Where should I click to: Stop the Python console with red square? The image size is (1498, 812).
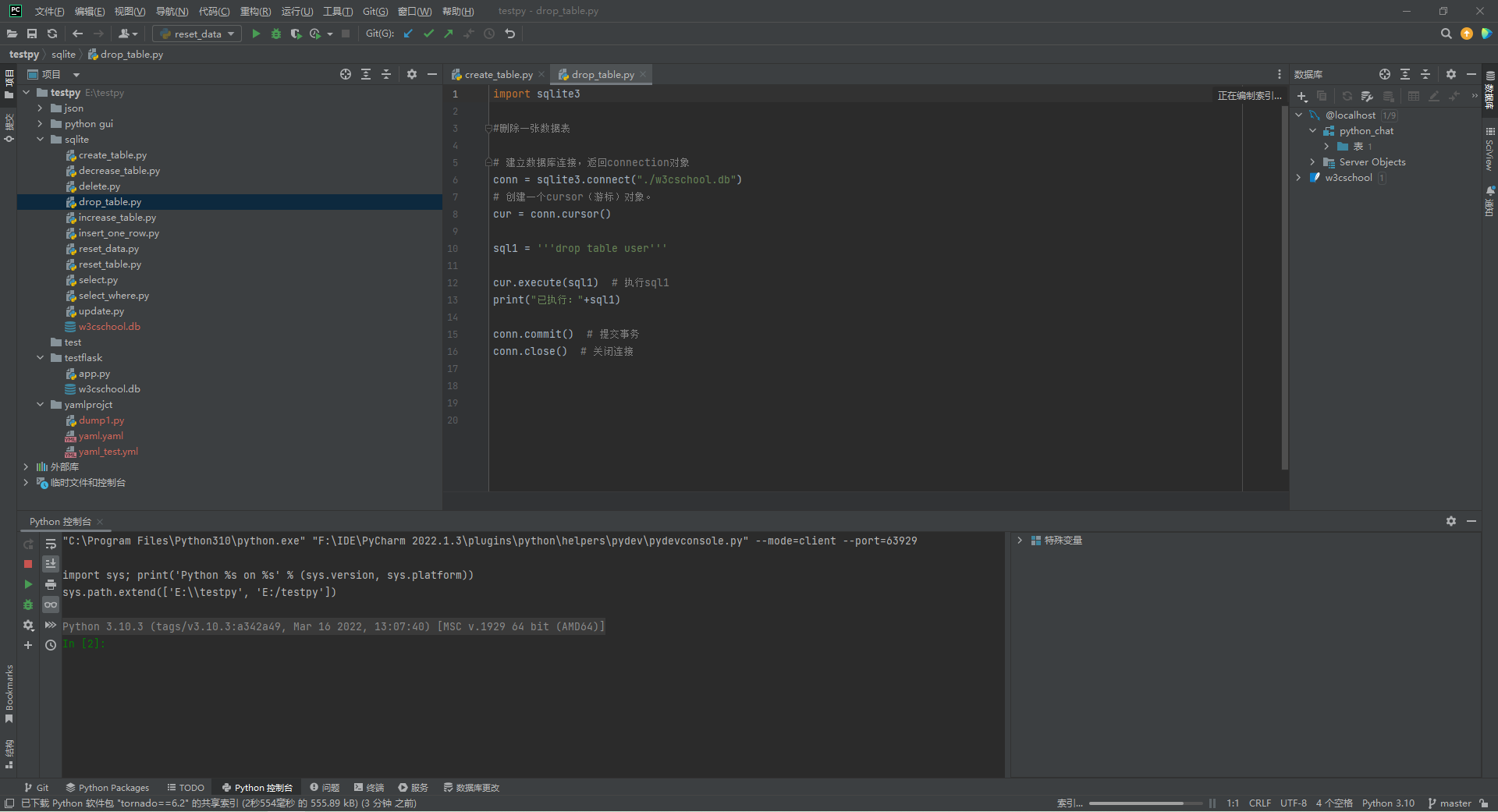(28, 563)
